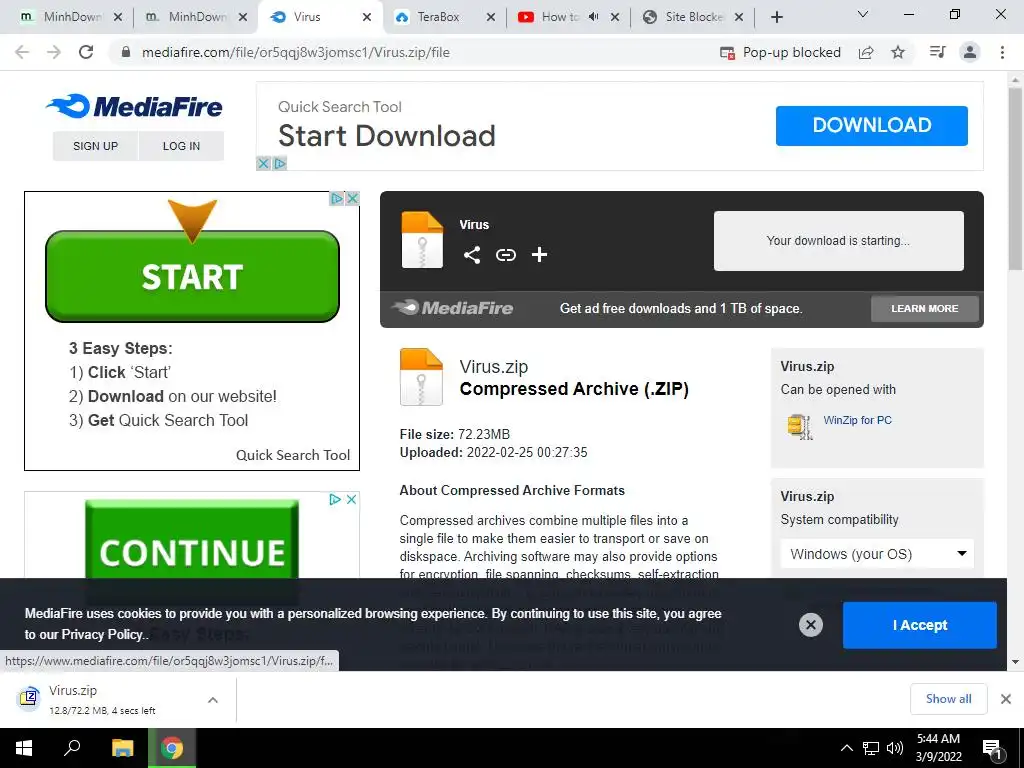Image resolution: width=1024 pixels, height=768 pixels.
Task: Click the address bar URL
Action: point(296,52)
